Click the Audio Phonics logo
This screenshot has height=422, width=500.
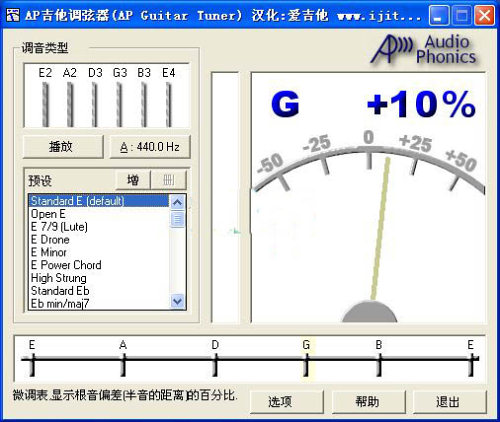[x=424, y=50]
